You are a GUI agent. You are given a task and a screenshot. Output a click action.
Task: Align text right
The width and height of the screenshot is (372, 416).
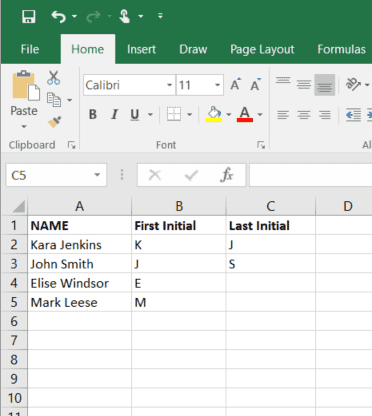pos(324,115)
